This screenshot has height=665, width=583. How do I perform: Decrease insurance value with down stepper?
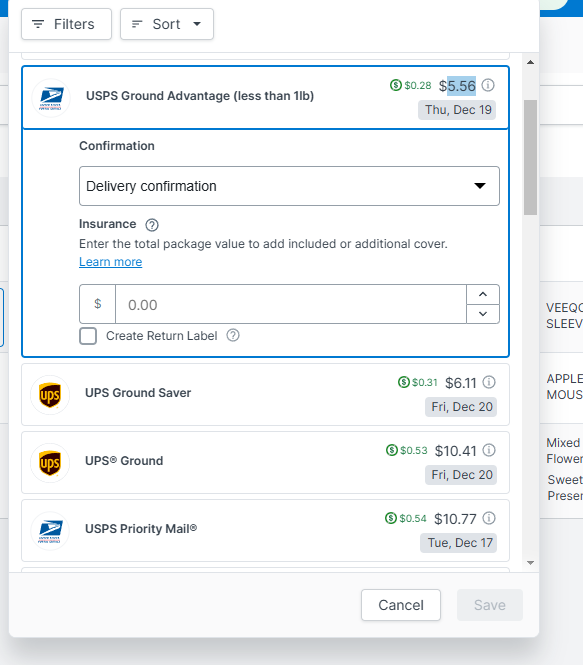(x=483, y=314)
